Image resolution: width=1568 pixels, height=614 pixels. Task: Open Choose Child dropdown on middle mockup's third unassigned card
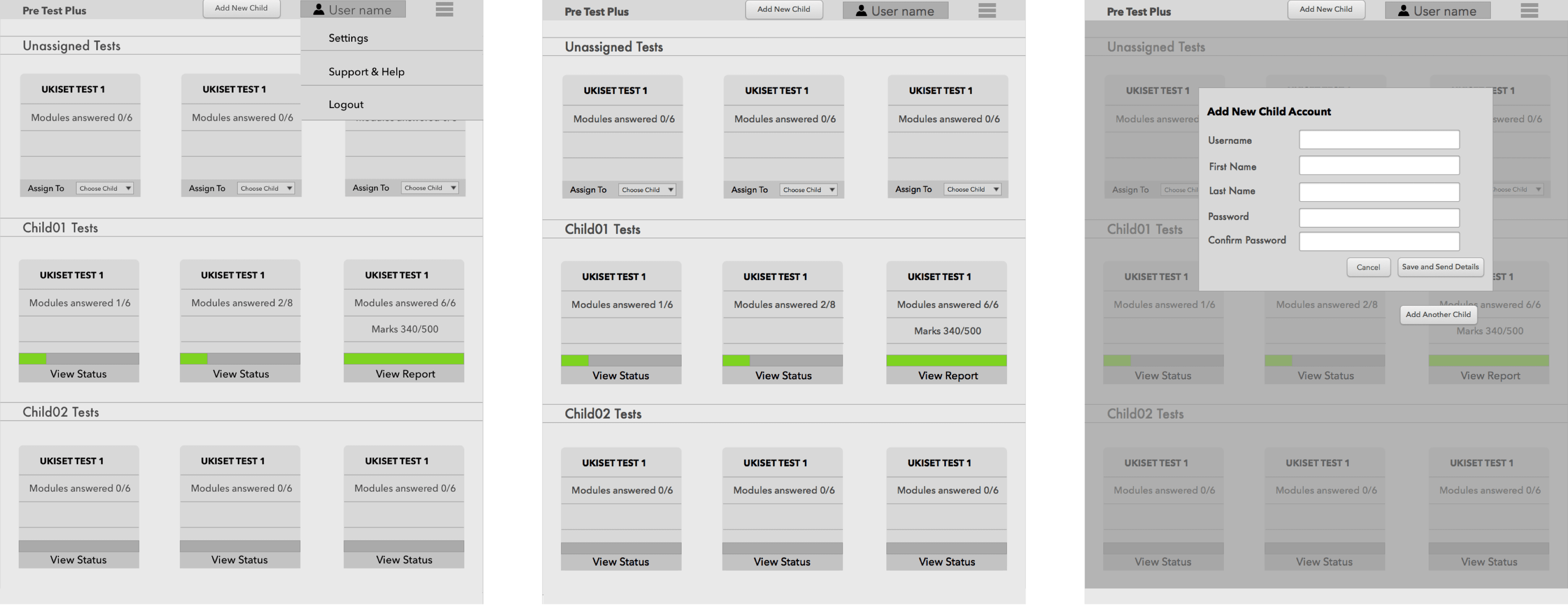coord(972,189)
